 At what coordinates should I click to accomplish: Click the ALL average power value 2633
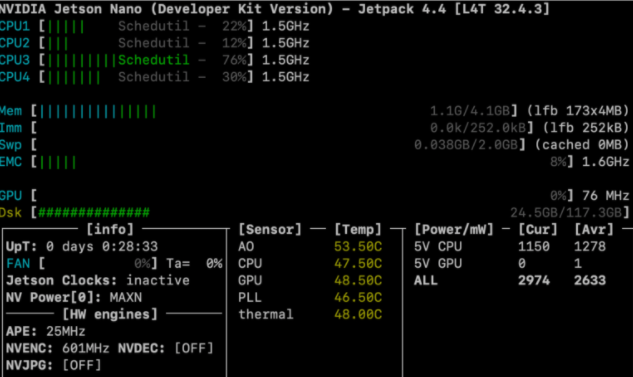click(x=590, y=281)
